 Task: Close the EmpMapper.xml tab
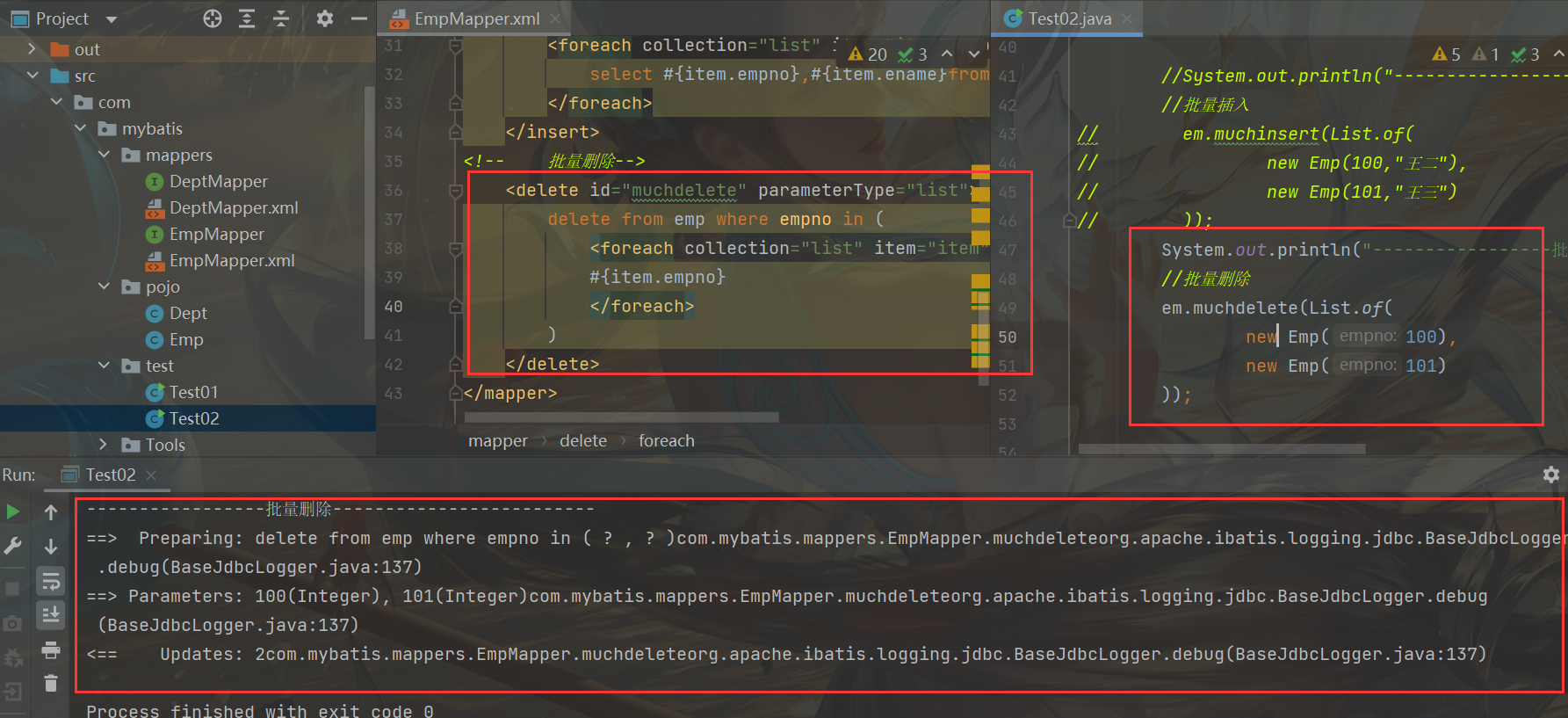[x=555, y=18]
